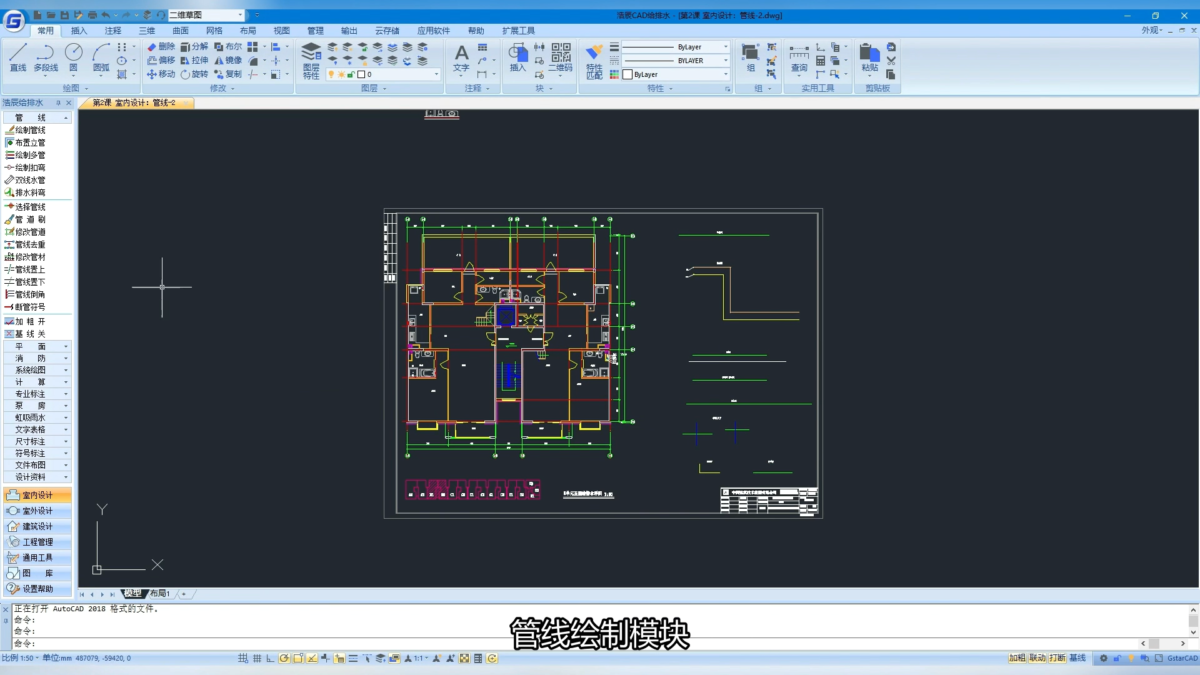Open the BYLAYER lineweight dropdown
Viewport: 1200px width, 675px height.
[675, 61]
